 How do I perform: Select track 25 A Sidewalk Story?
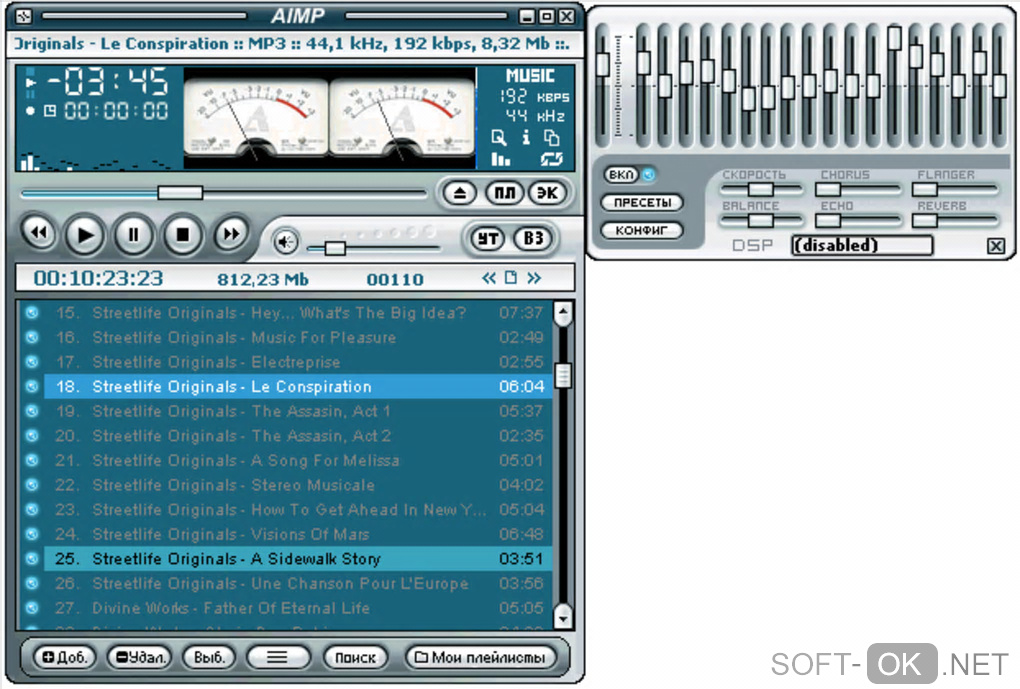coord(298,559)
